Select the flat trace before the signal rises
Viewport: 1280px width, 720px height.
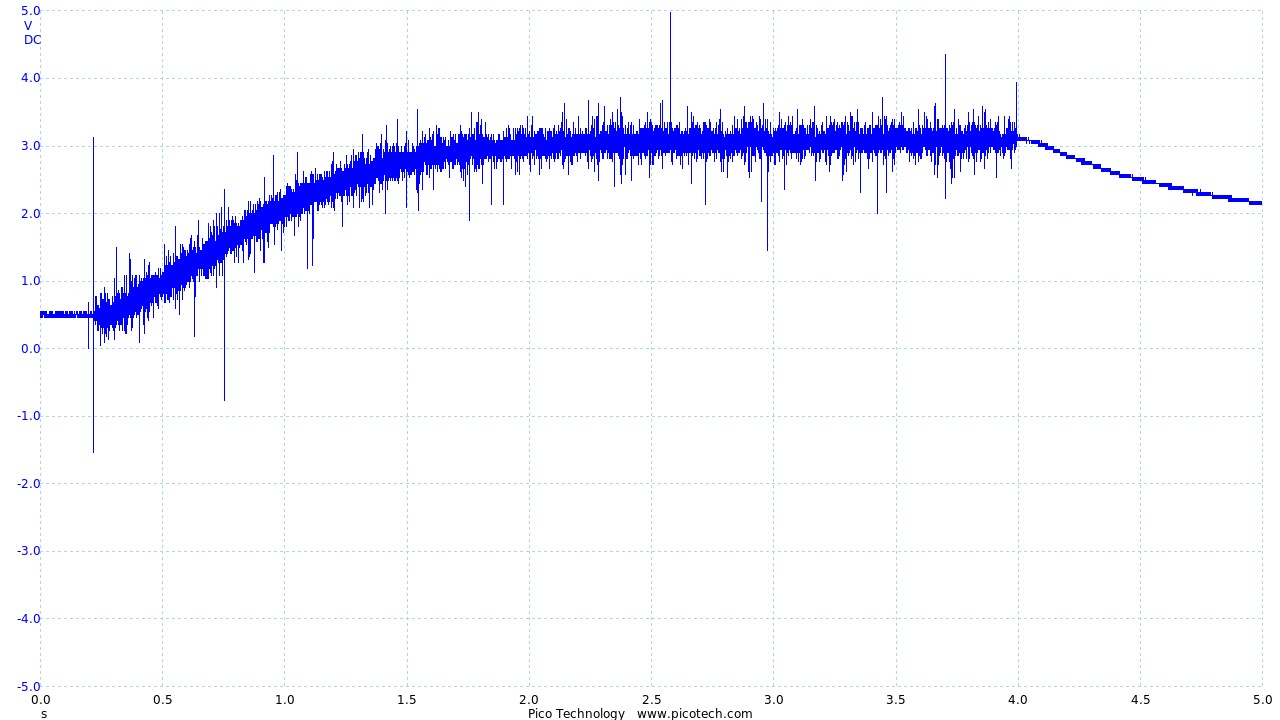pos(65,315)
